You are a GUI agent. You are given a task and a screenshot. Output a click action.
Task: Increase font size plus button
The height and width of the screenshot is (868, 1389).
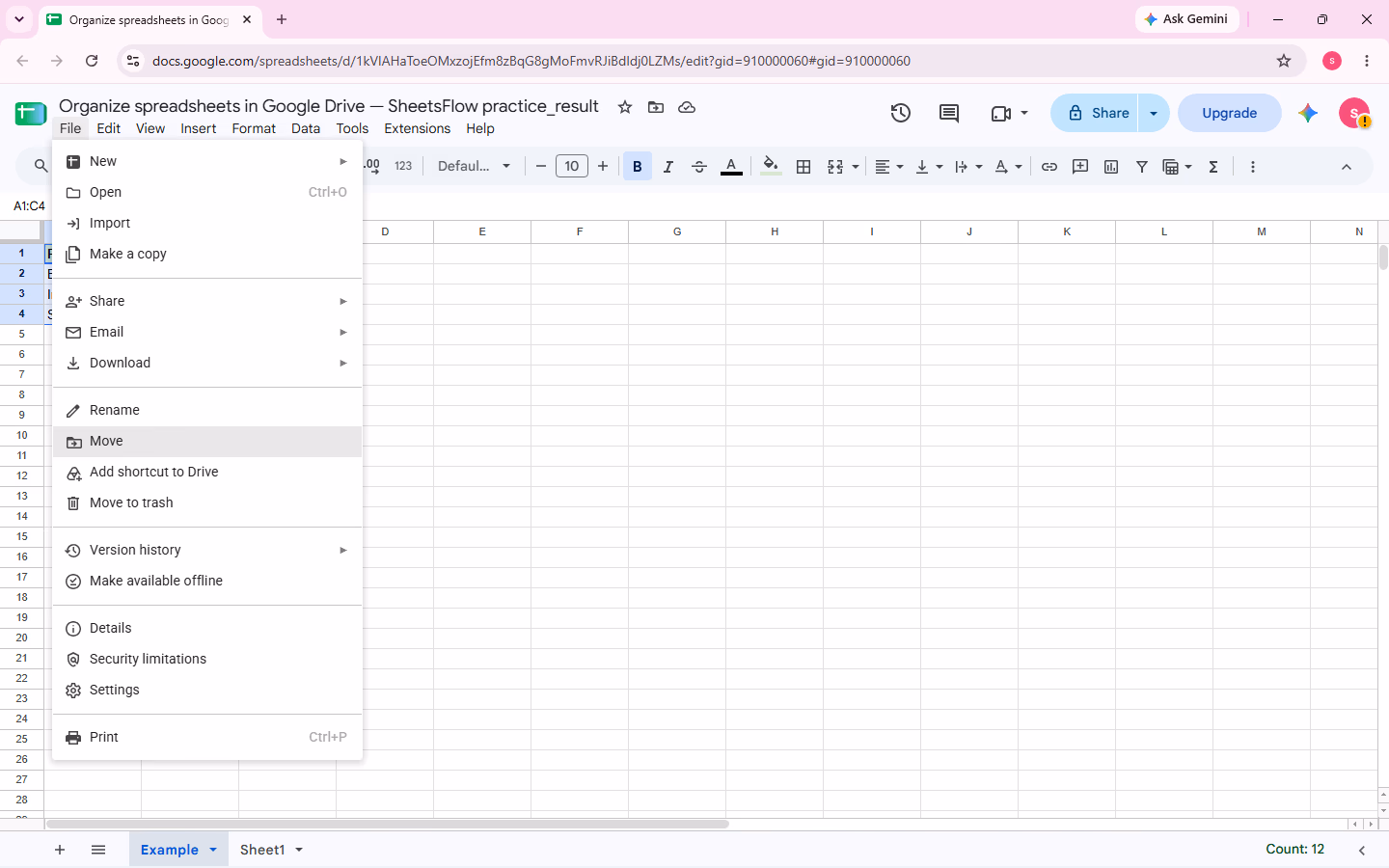click(x=603, y=167)
